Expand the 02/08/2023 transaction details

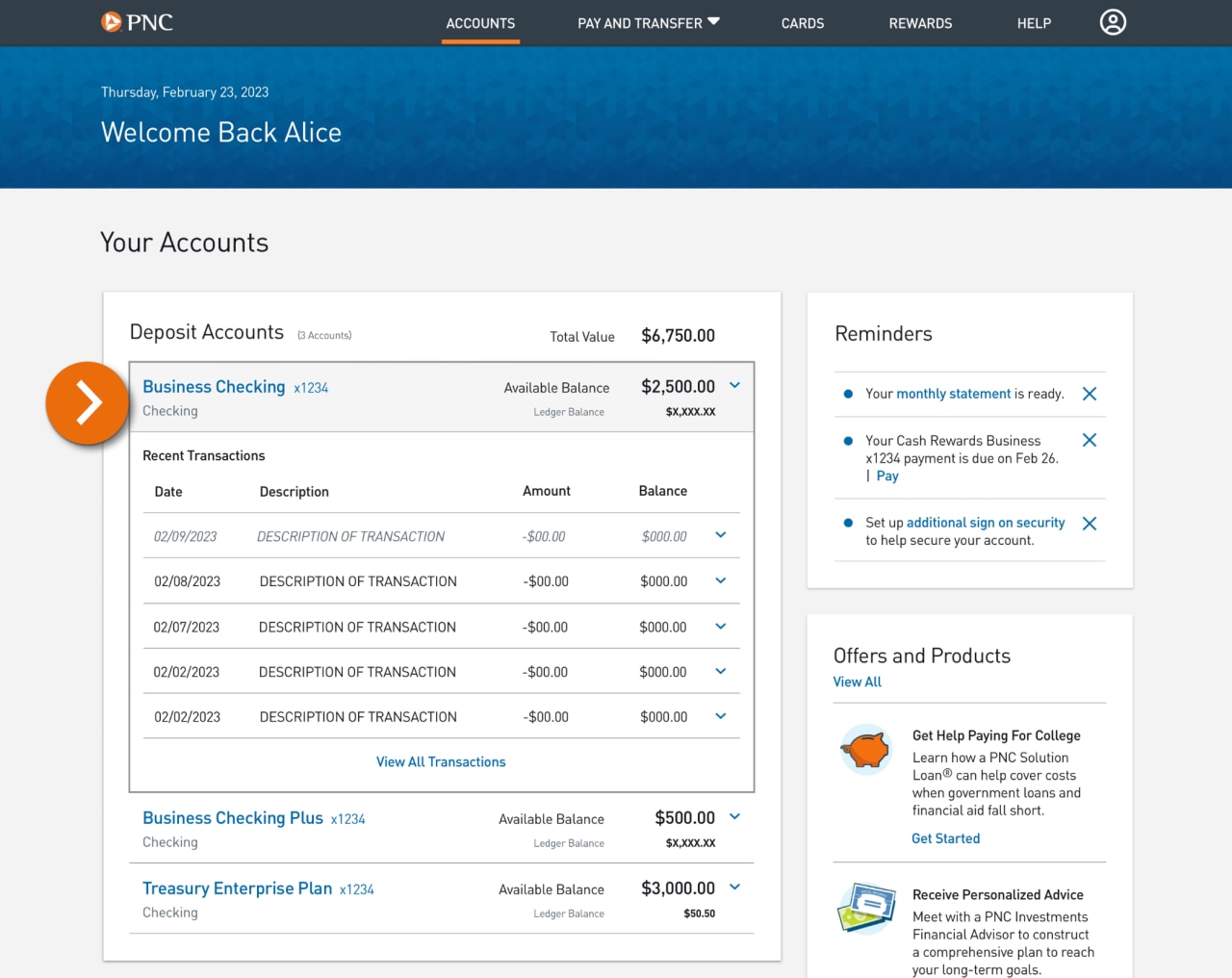720,580
